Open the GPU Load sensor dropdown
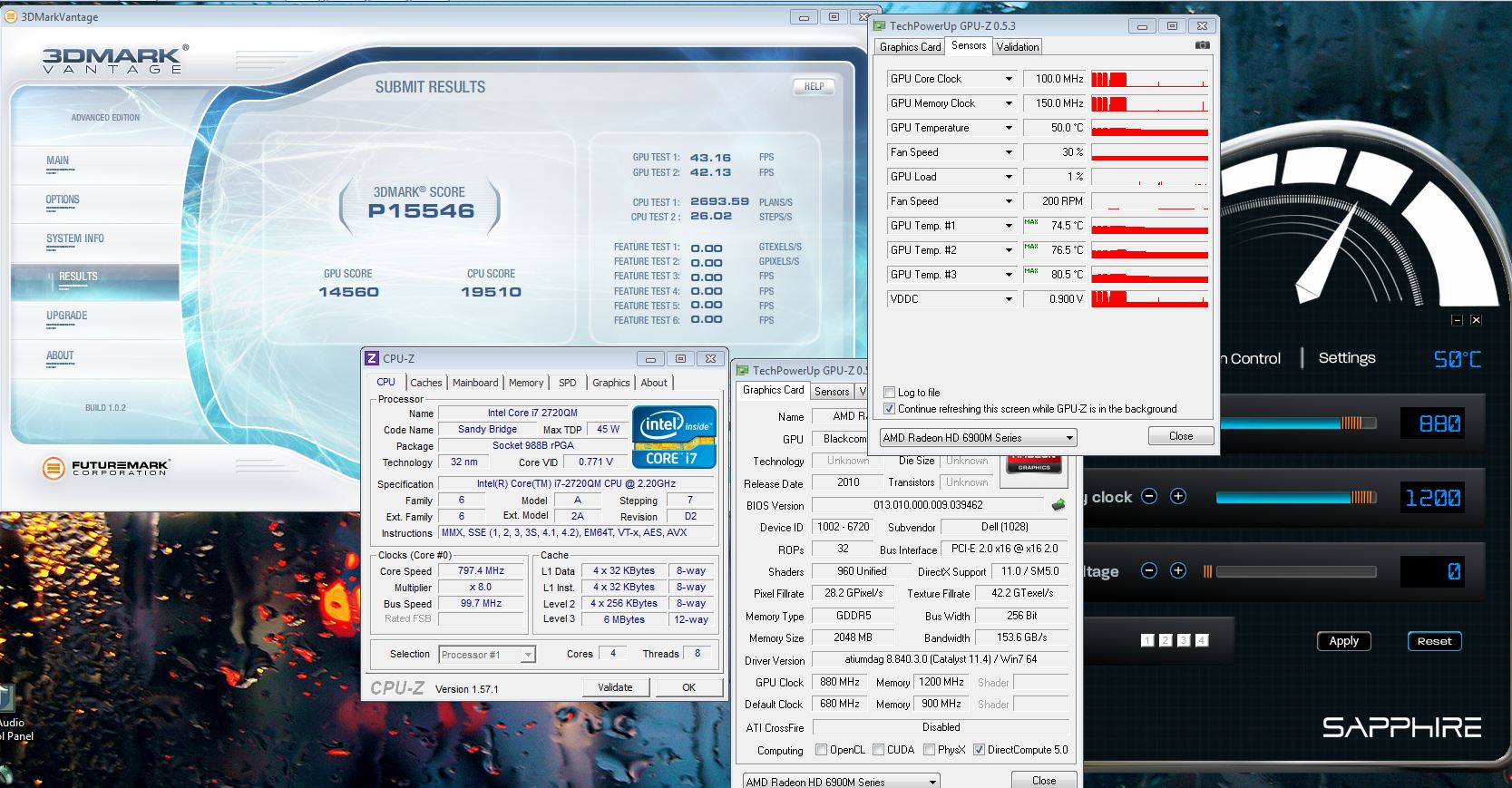Viewport: 1512px width, 788px height. [1008, 177]
